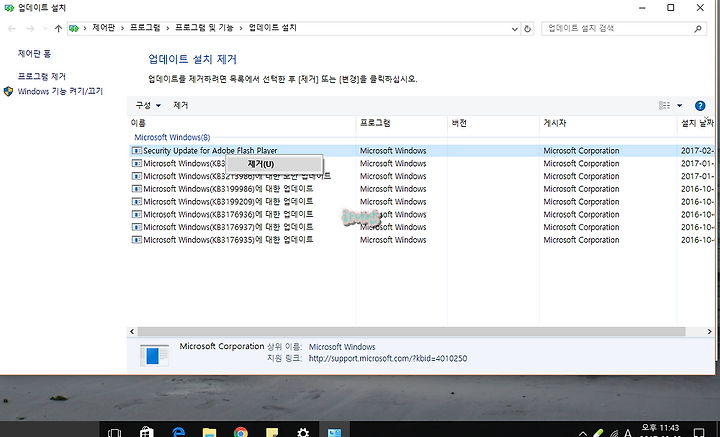
Task: Launch Google Chrome from the taskbar
Action: pos(241,432)
